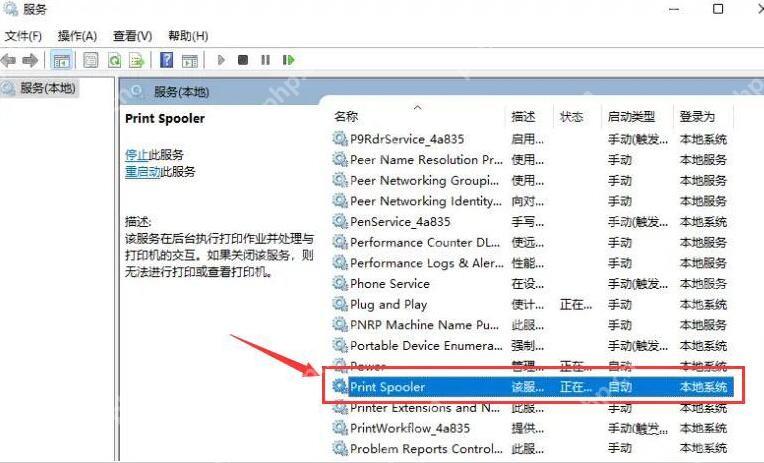The width and height of the screenshot is (764, 463).
Task: Open the 文件(F) menu
Action: [23, 36]
